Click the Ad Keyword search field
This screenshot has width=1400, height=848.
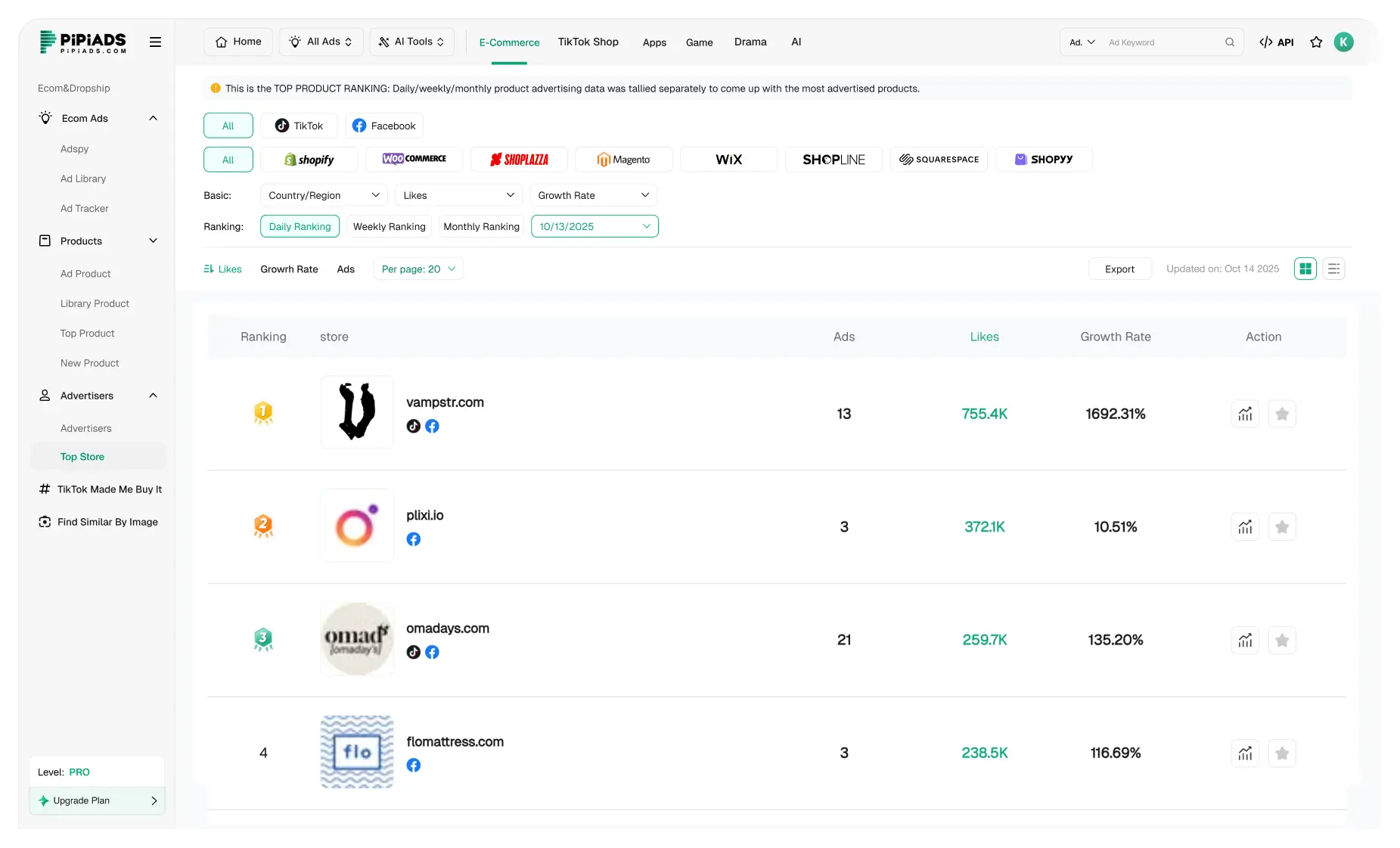[x=1162, y=42]
